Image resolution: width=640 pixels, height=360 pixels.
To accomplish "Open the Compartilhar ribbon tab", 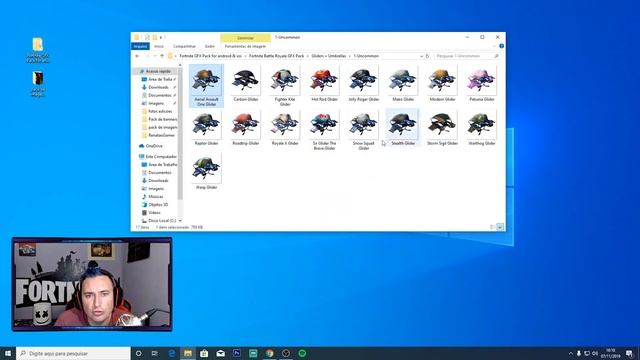I will click(184, 46).
